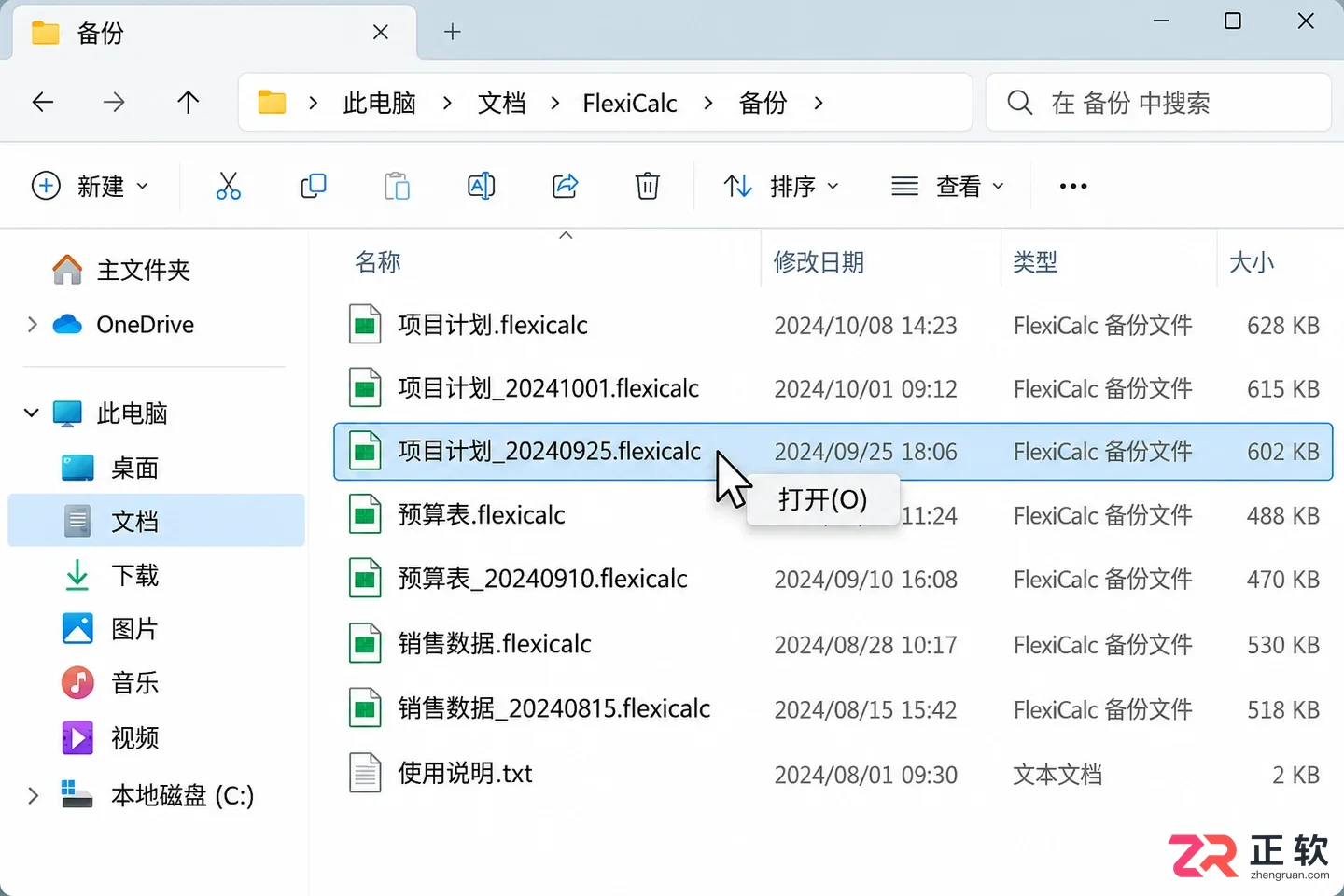This screenshot has width=1344, height=896.
Task: Expand the chevron after 备份 in address bar
Action: point(819,103)
